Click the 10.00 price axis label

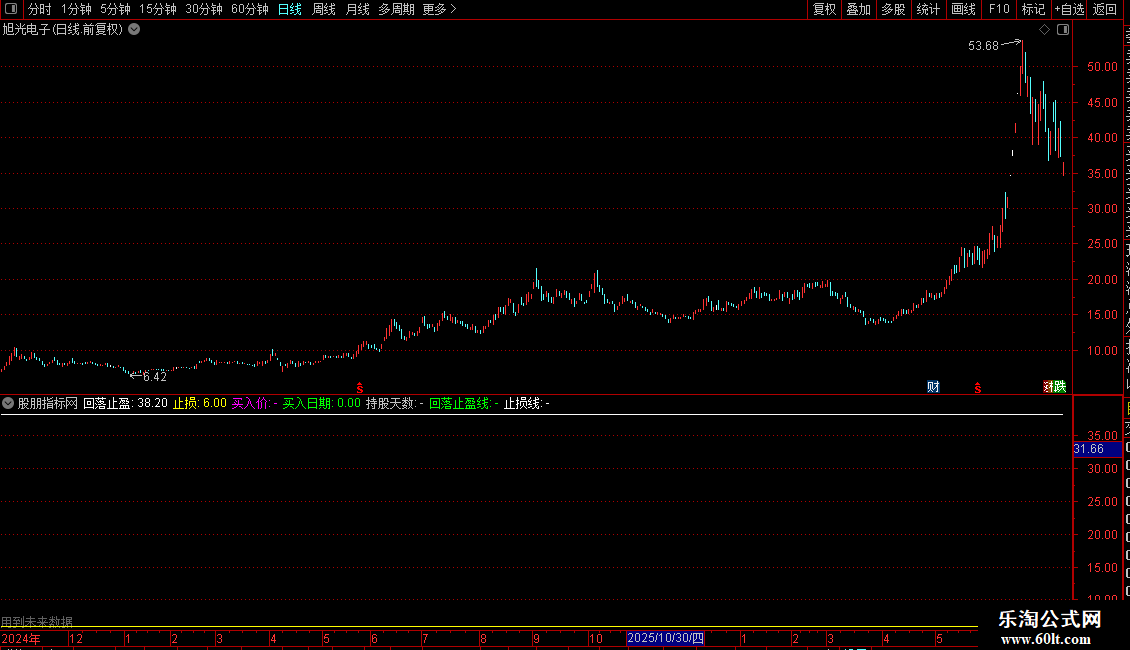tap(1102, 351)
